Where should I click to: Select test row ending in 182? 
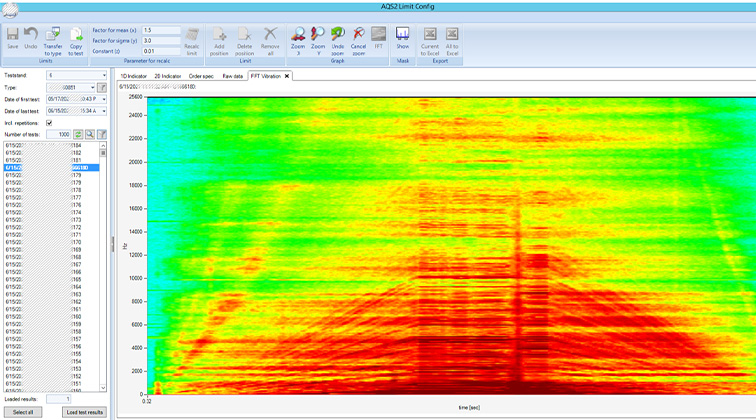[52, 152]
